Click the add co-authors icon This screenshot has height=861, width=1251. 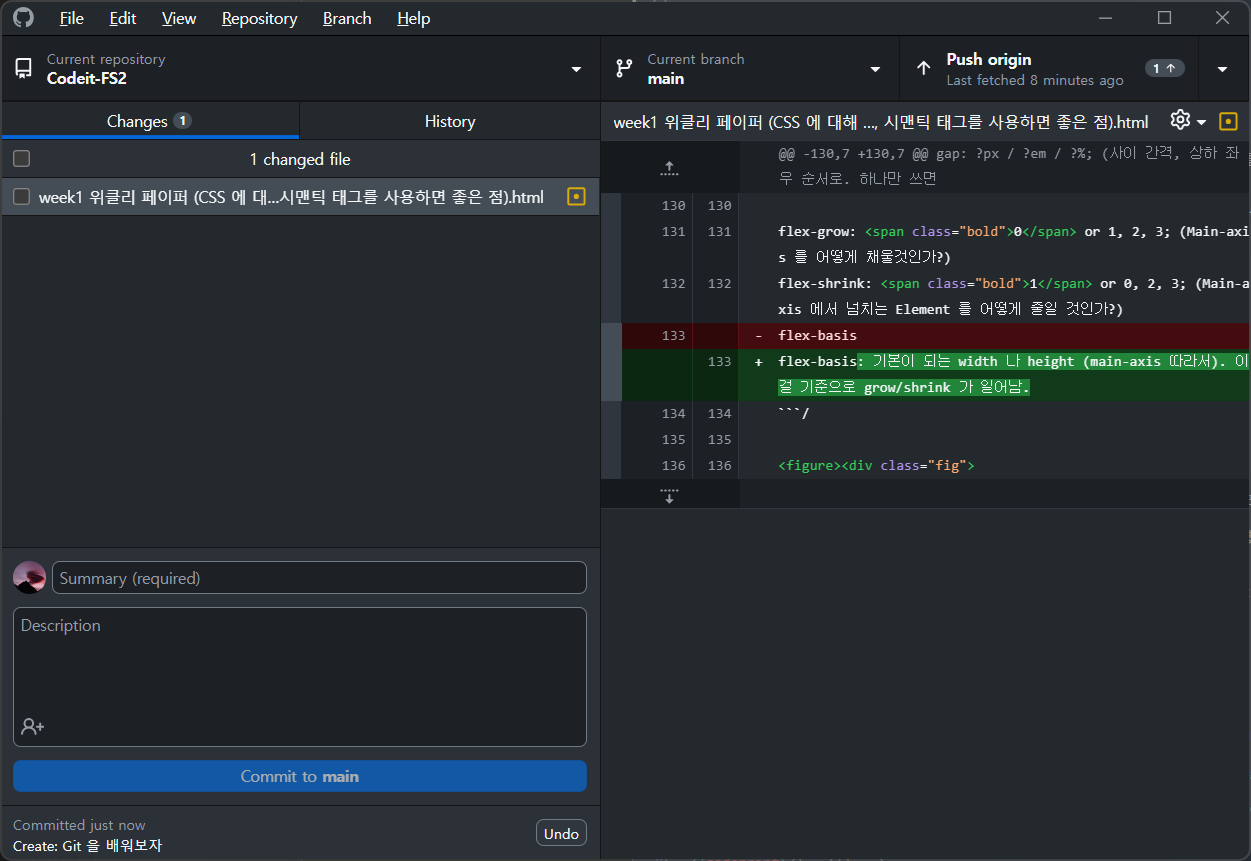click(x=33, y=727)
